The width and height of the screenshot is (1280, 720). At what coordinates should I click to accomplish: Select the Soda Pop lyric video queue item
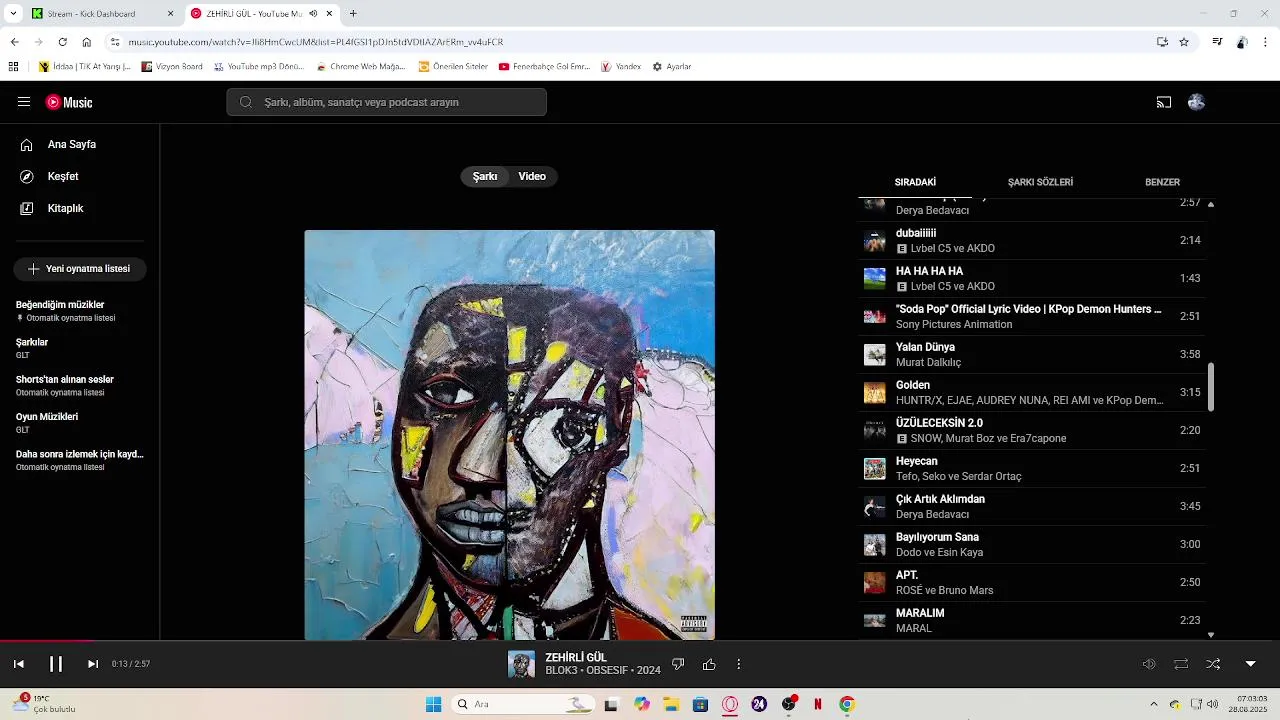pos(1033,317)
